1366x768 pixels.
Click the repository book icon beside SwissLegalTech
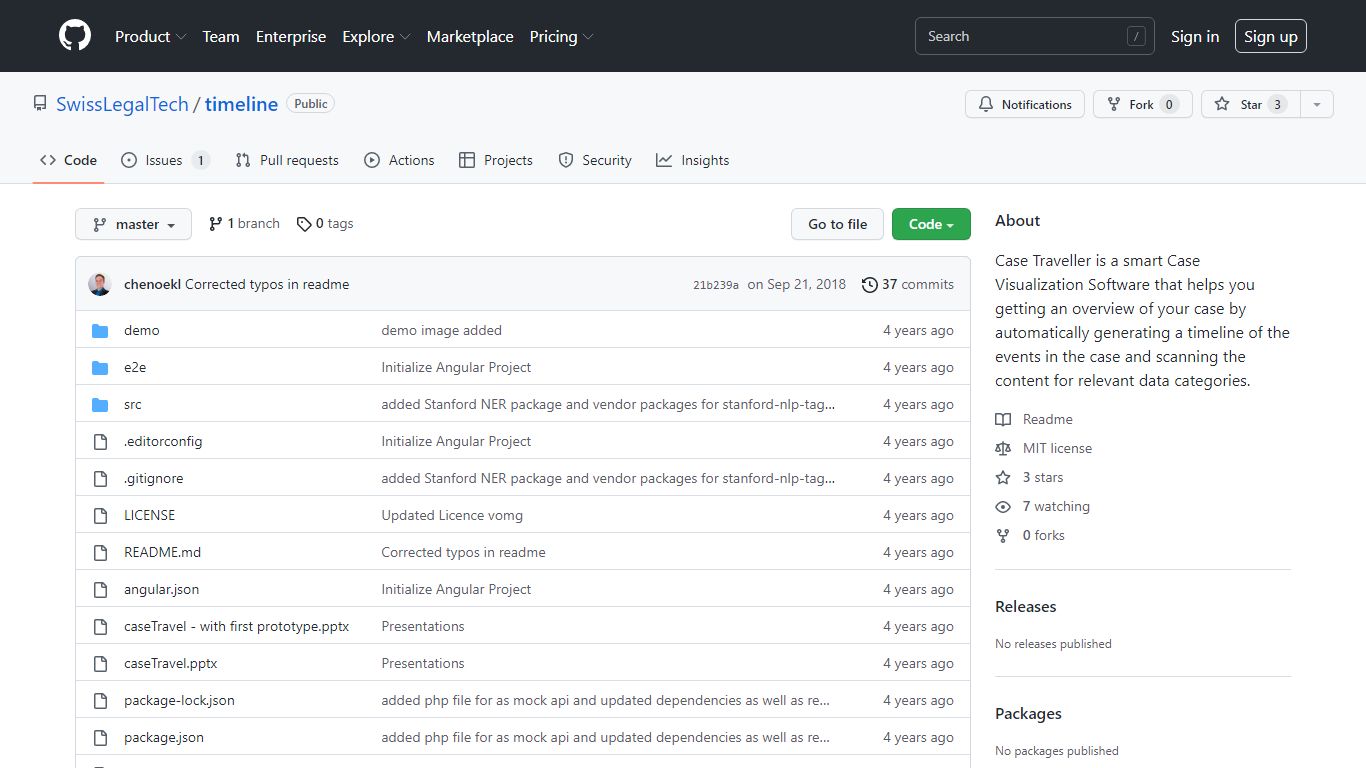coord(40,104)
